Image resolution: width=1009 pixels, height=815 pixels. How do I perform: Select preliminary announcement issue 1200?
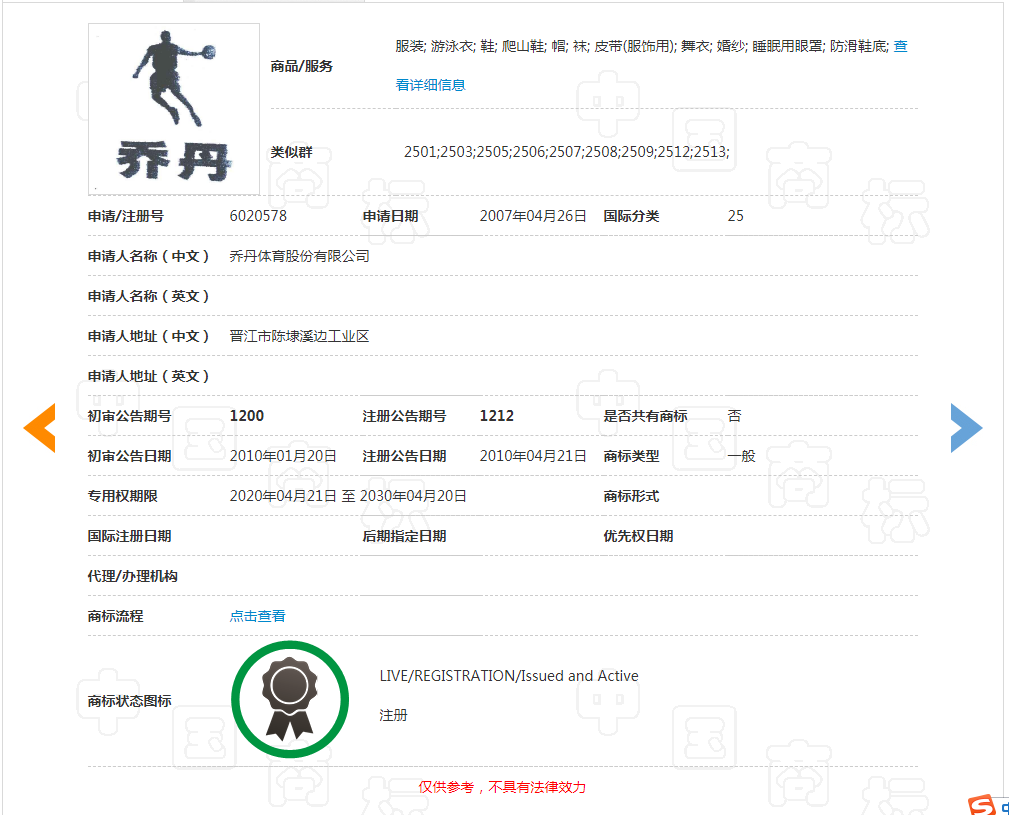(246, 416)
